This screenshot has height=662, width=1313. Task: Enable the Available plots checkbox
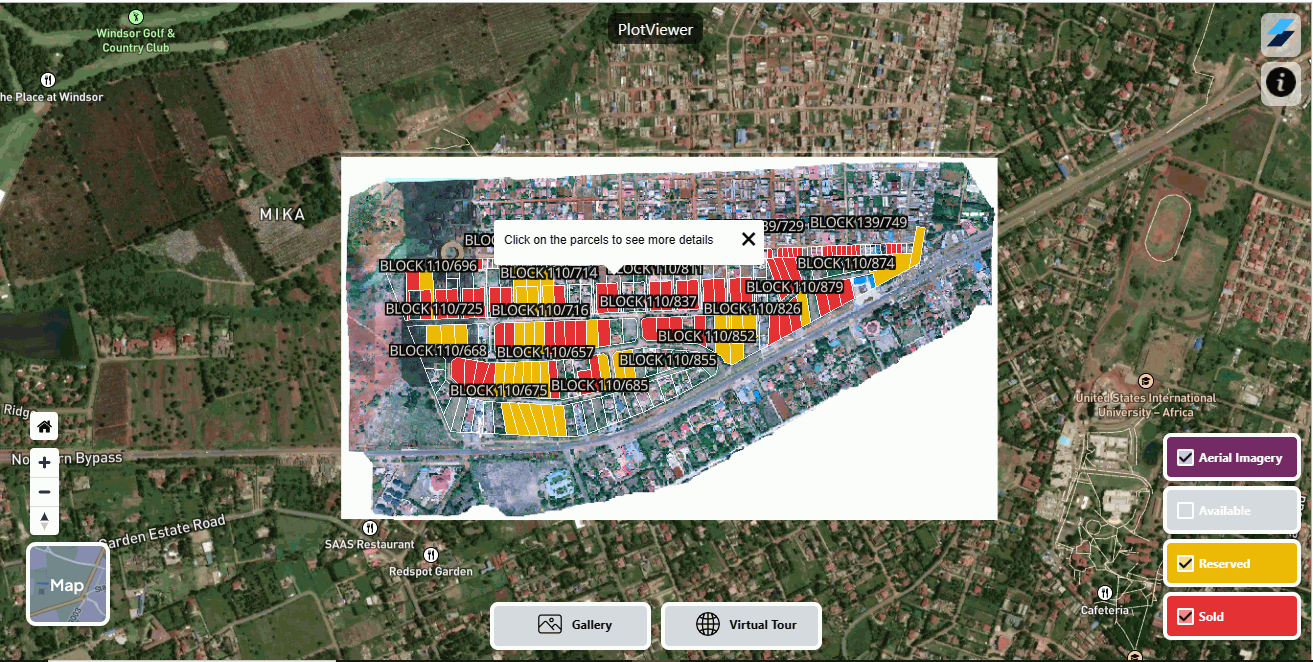[x=1186, y=511]
